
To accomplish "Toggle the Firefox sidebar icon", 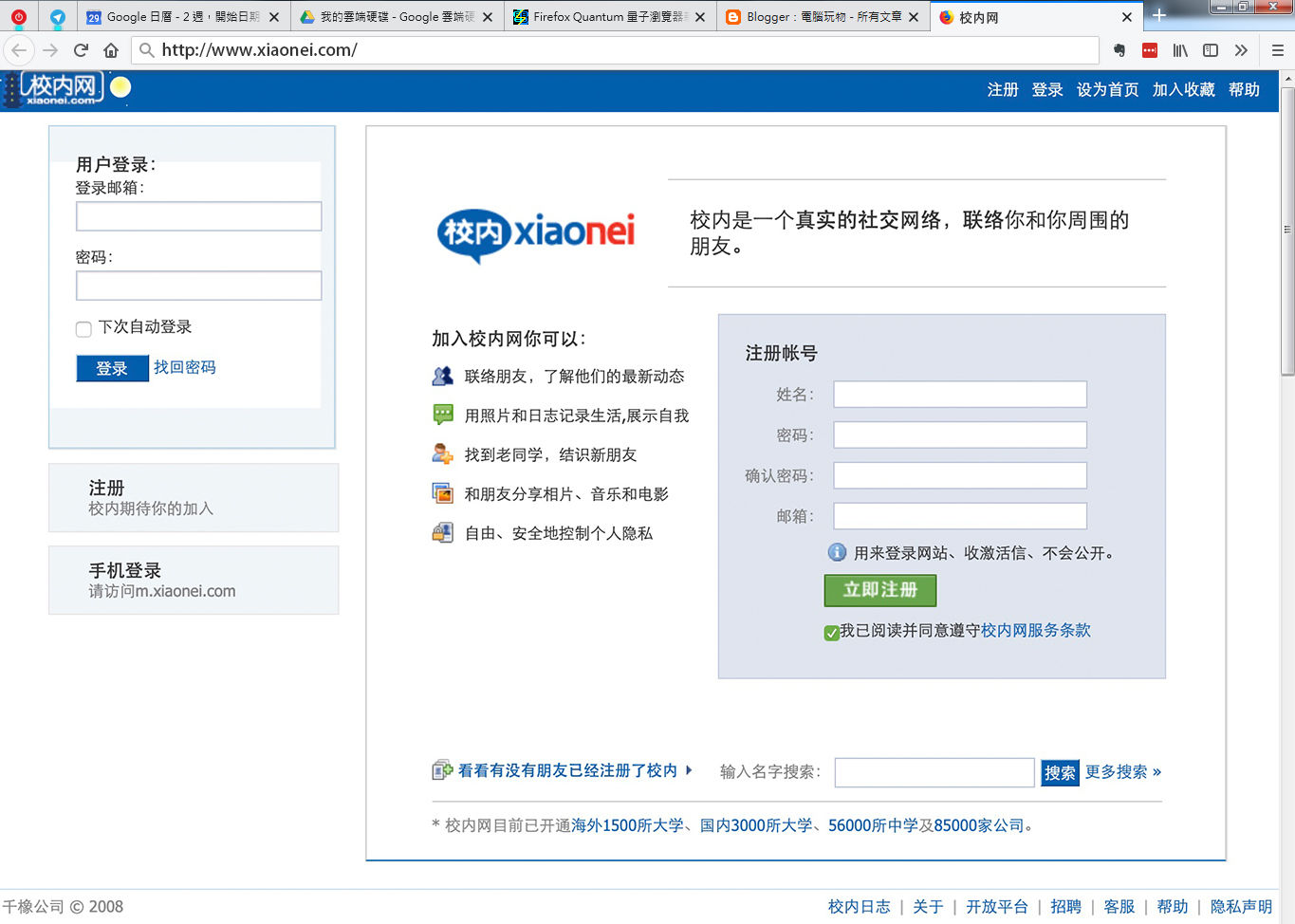I will coord(1211,50).
